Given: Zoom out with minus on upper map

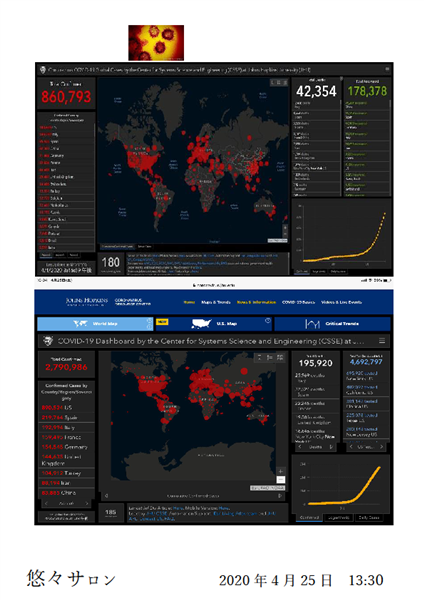Looking at the screenshot, I should click(285, 233).
